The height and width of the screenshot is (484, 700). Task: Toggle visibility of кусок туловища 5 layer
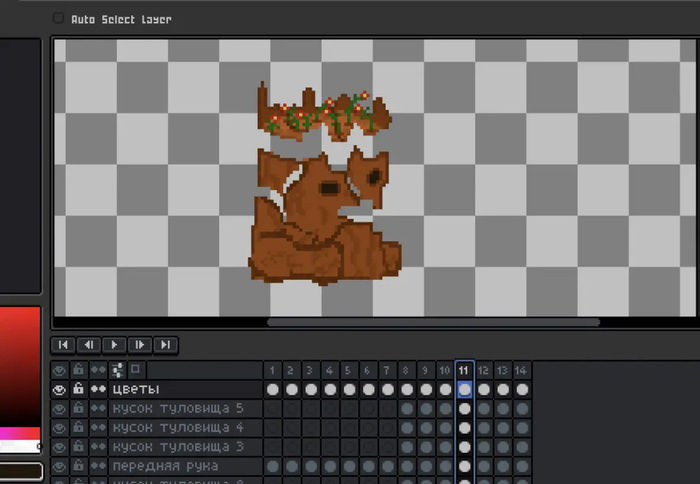click(x=59, y=409)
